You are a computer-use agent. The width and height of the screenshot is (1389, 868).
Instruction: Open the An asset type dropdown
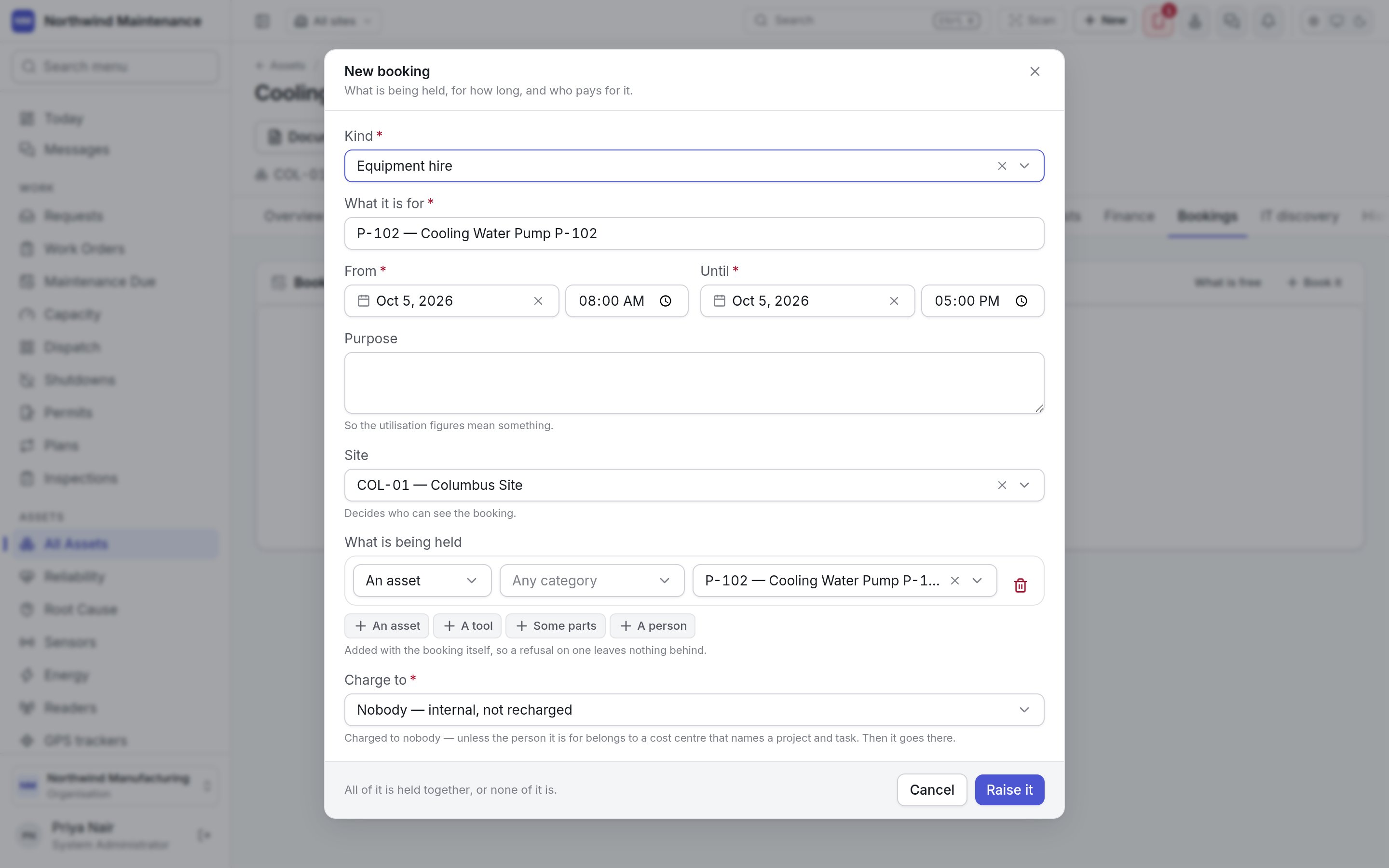(422, 581)
